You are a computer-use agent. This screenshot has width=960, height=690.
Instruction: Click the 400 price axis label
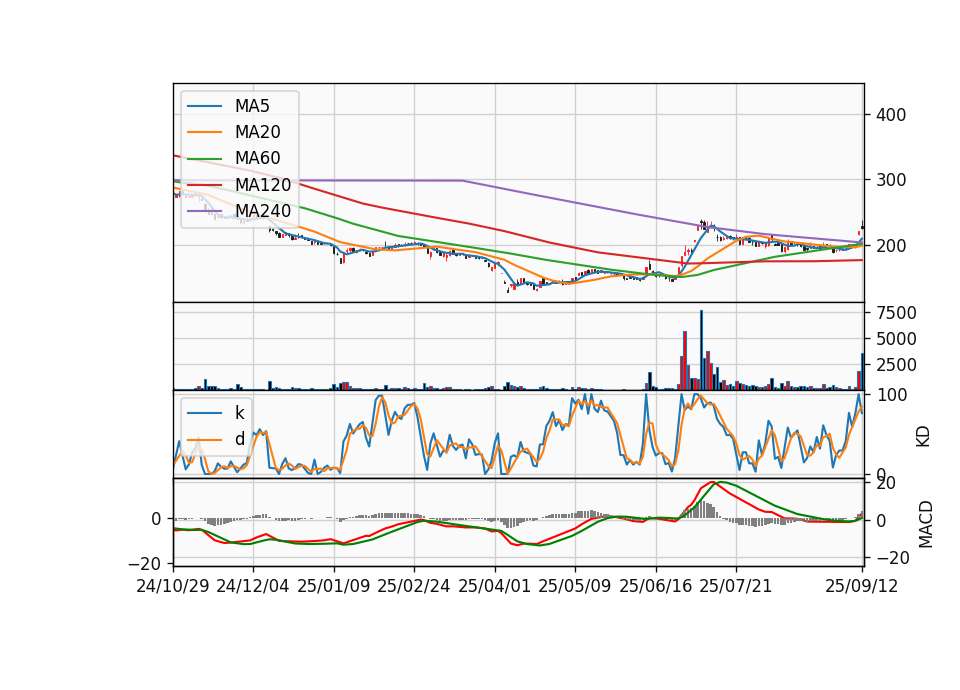891,115
